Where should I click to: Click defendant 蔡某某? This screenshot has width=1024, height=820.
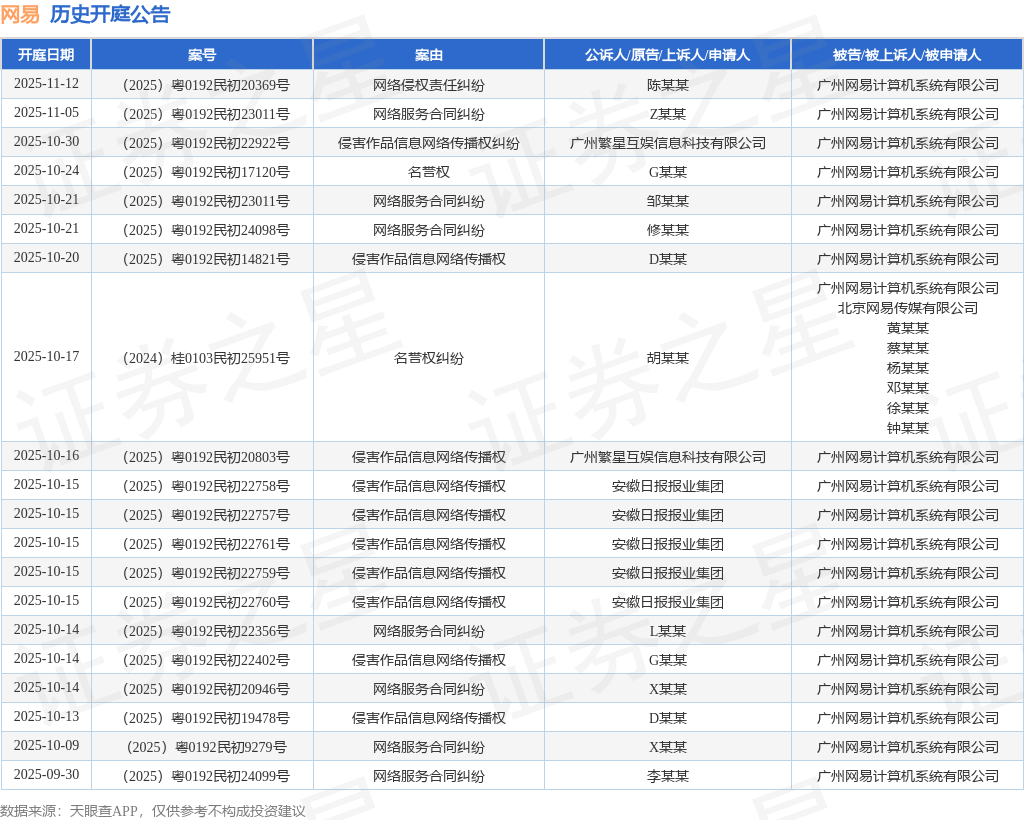908,348
